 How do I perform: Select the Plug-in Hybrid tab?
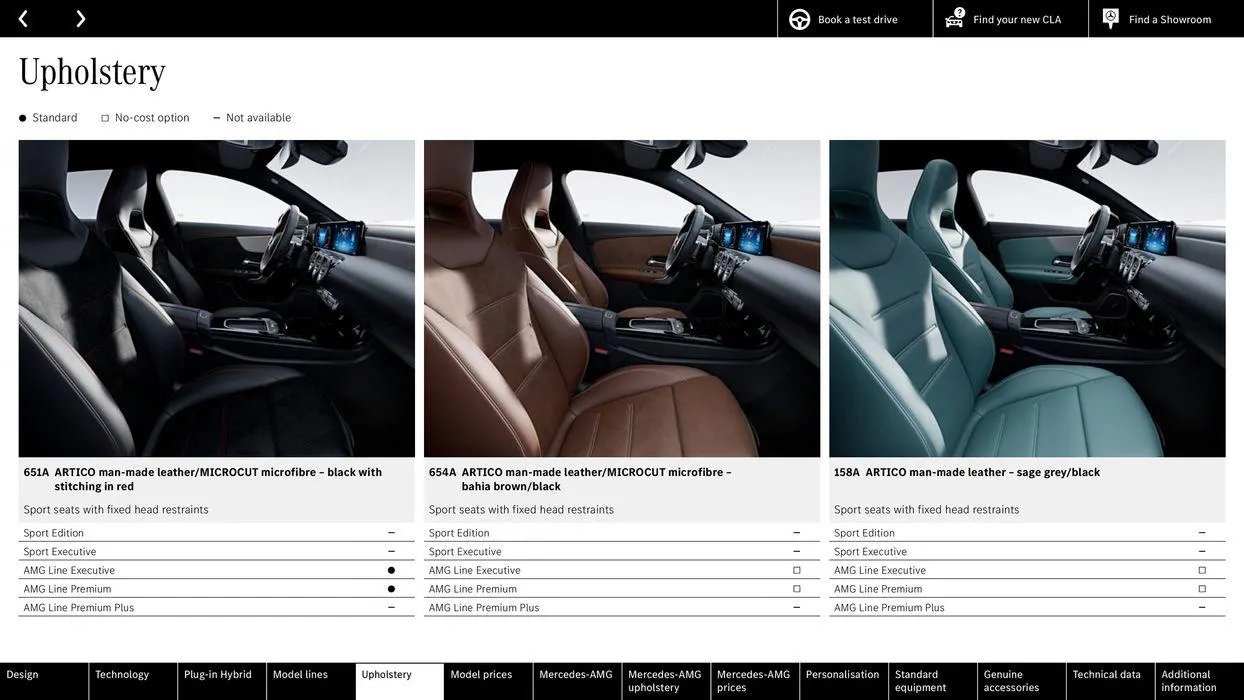click(x=216, y=674)
